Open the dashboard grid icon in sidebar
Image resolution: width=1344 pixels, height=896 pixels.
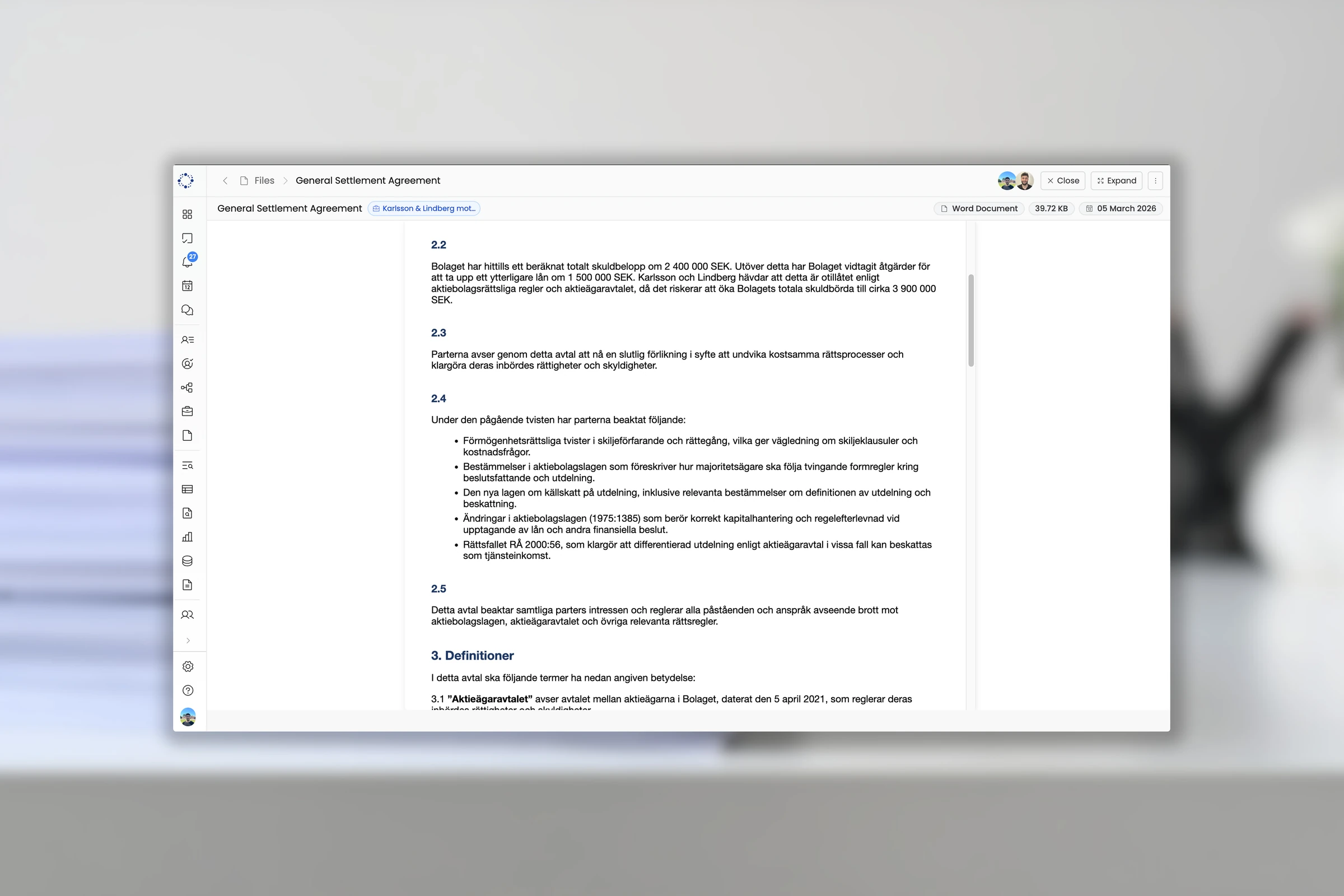(187, 214)
